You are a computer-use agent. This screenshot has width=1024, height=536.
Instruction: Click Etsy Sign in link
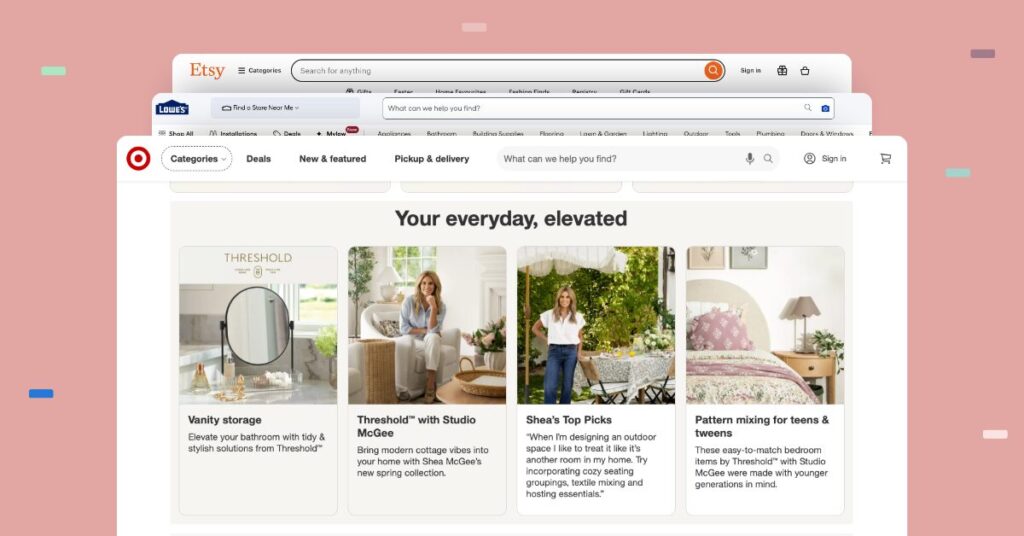click(750, 71)
